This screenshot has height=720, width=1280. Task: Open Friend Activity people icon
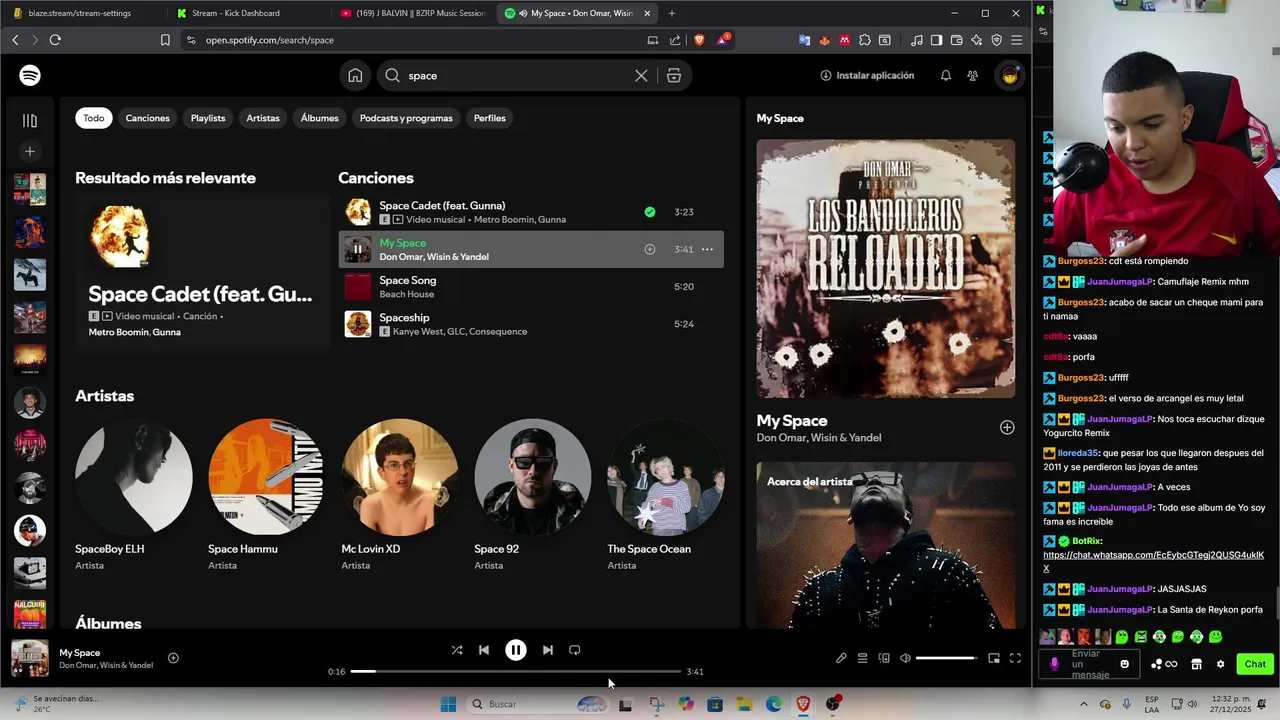(x=972, y=75)
